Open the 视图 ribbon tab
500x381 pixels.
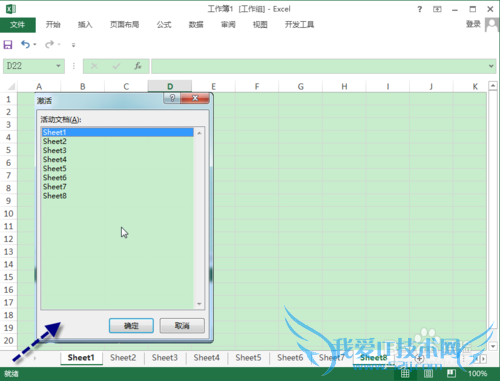tap(260, 24)
